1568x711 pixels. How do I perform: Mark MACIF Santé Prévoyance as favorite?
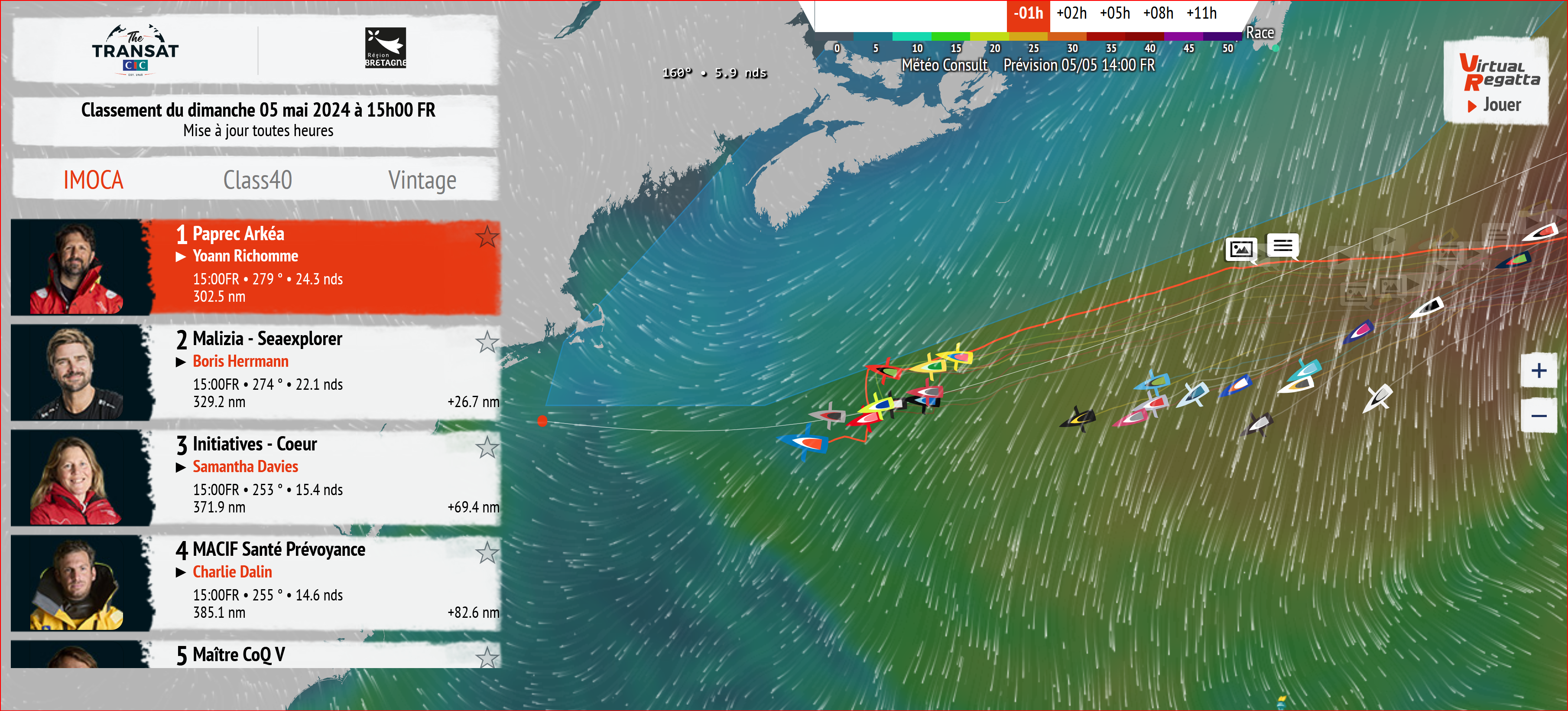[x=487, y=553]
